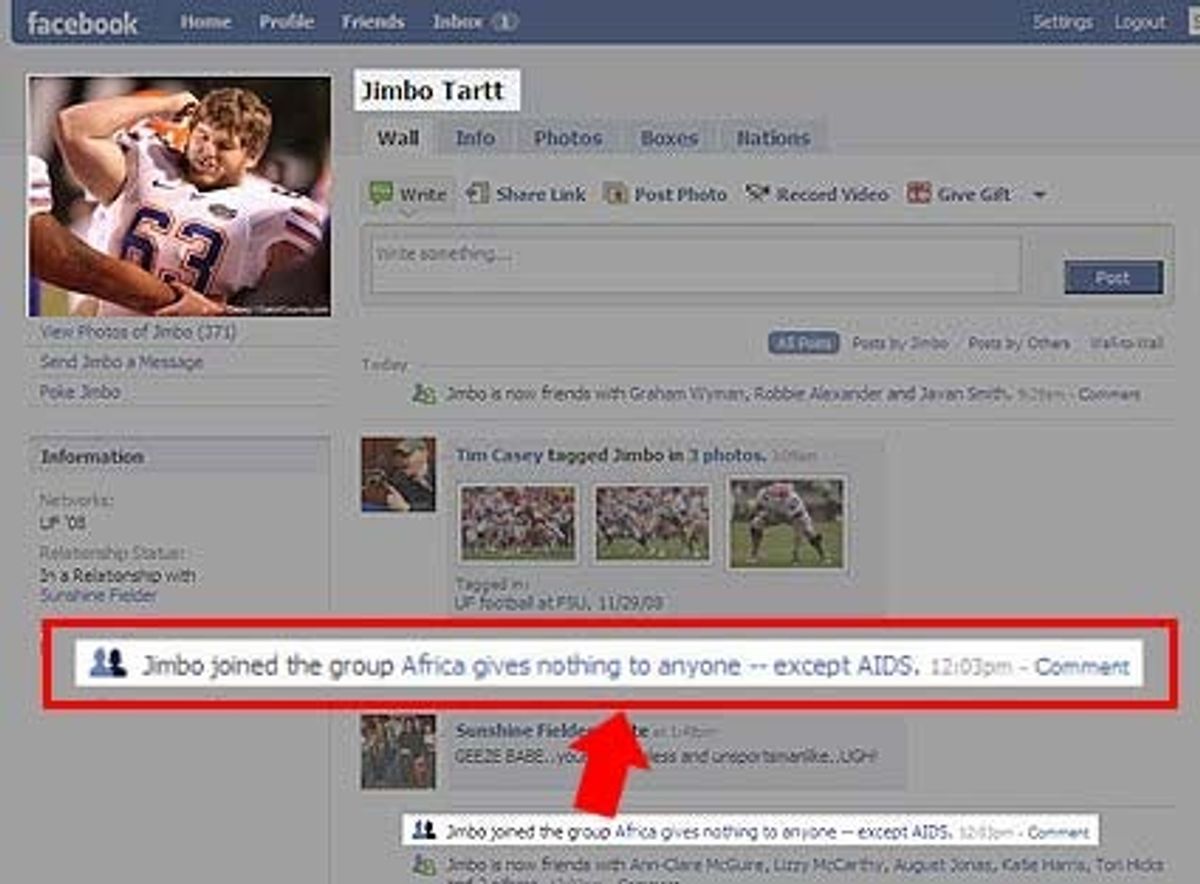This screenshot has height=884, width=1200.
Task: Expand the dropdown arrow after Give Gift
Action: pyautogui.click(x=1038, y=195)
